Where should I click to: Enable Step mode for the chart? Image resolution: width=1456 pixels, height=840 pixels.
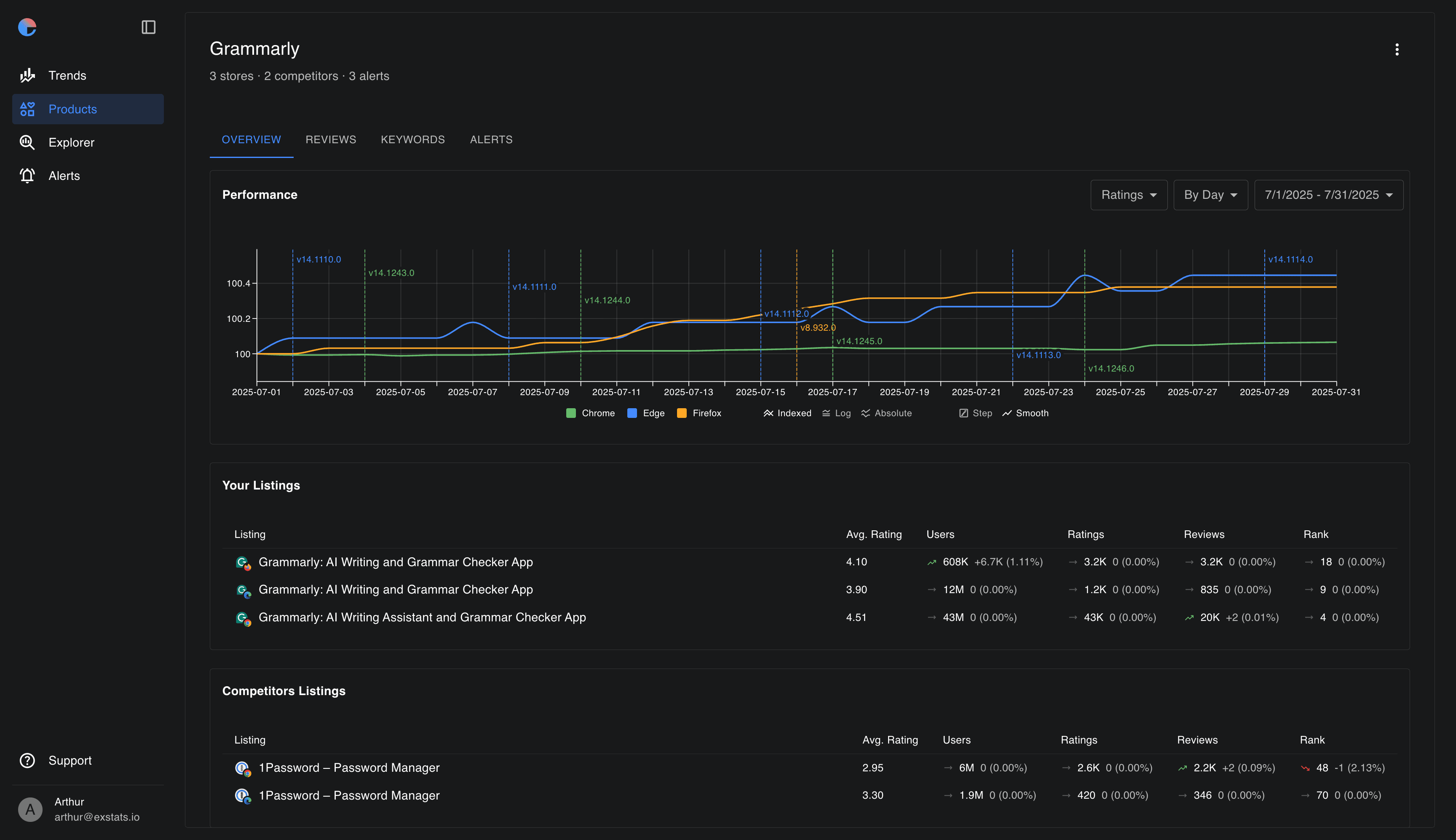click(975, 413)
